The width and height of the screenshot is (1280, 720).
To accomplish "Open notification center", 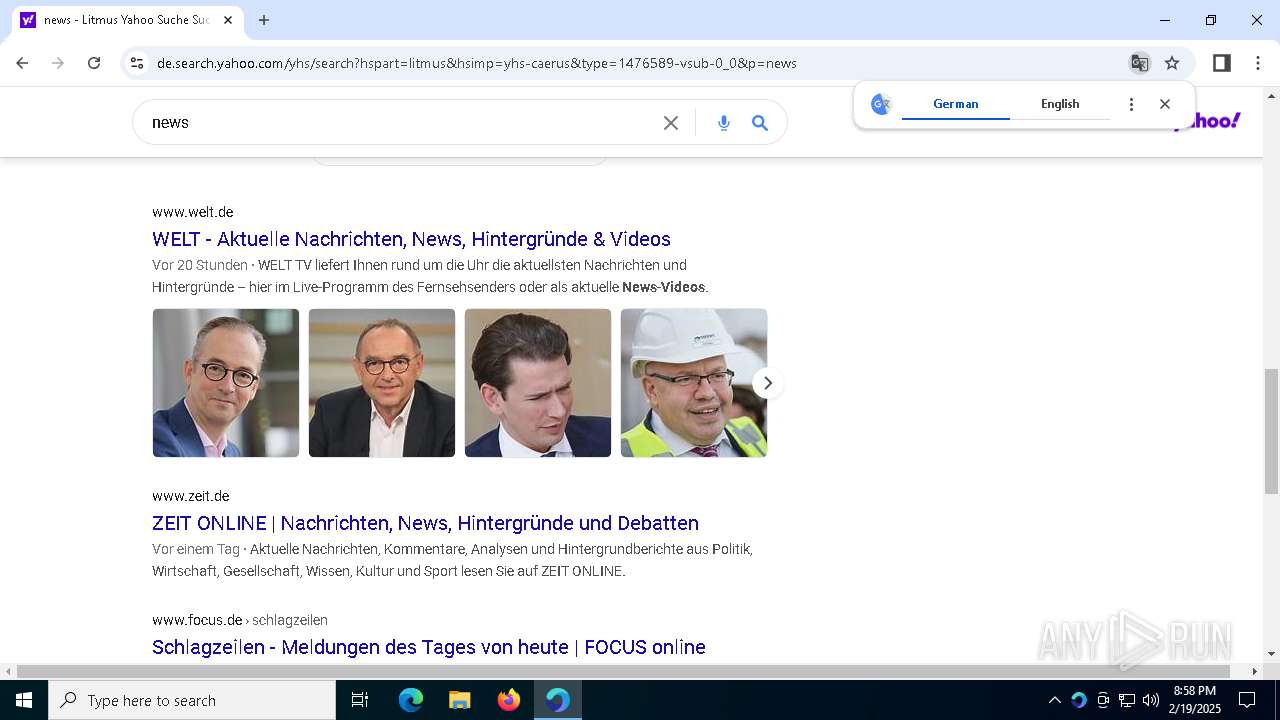I will coord(1247,700).
